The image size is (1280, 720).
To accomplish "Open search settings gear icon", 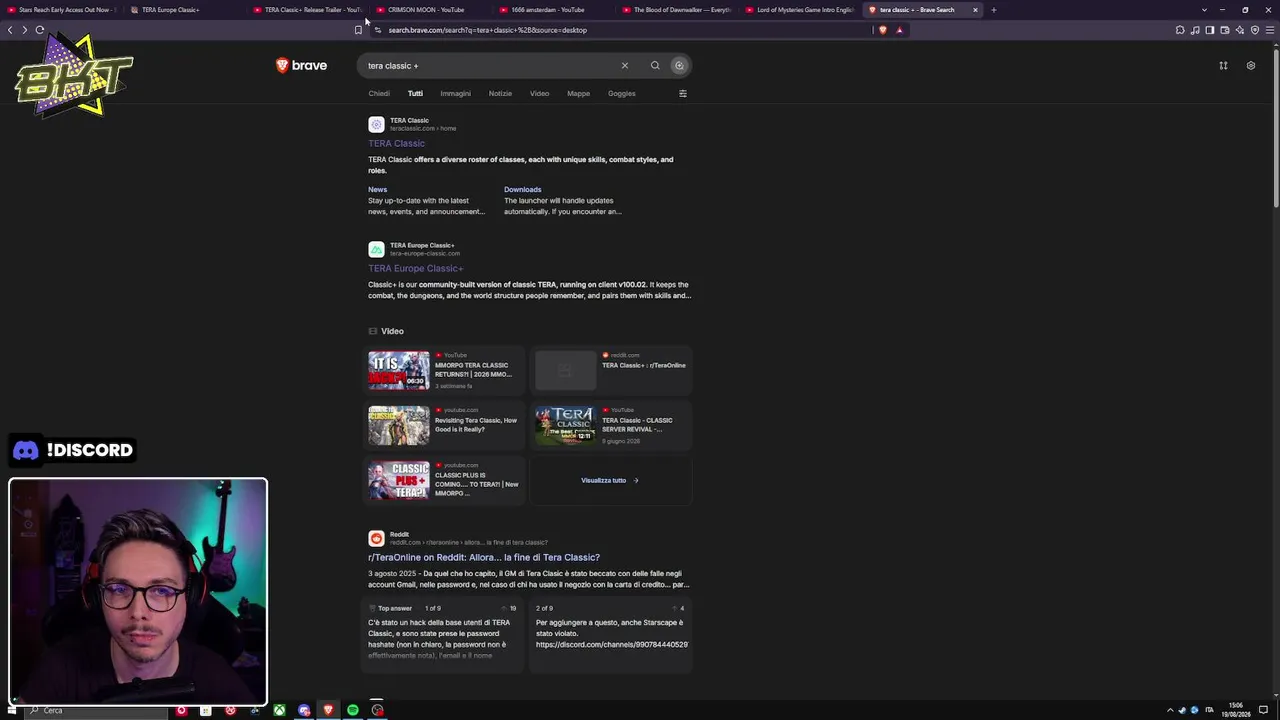I will 1250,66.
